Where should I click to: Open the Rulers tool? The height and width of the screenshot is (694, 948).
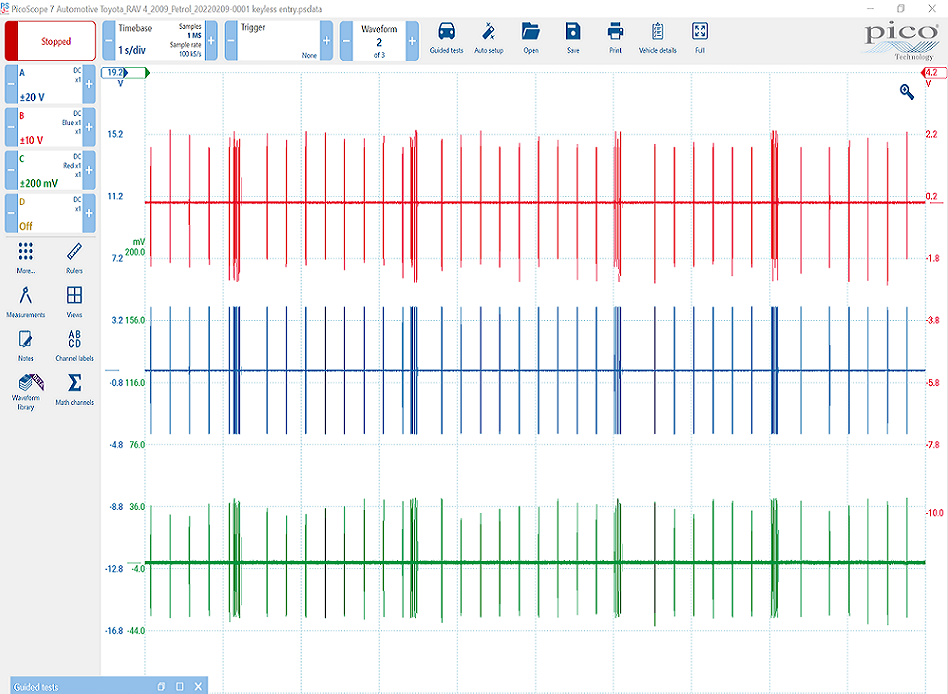73,256
